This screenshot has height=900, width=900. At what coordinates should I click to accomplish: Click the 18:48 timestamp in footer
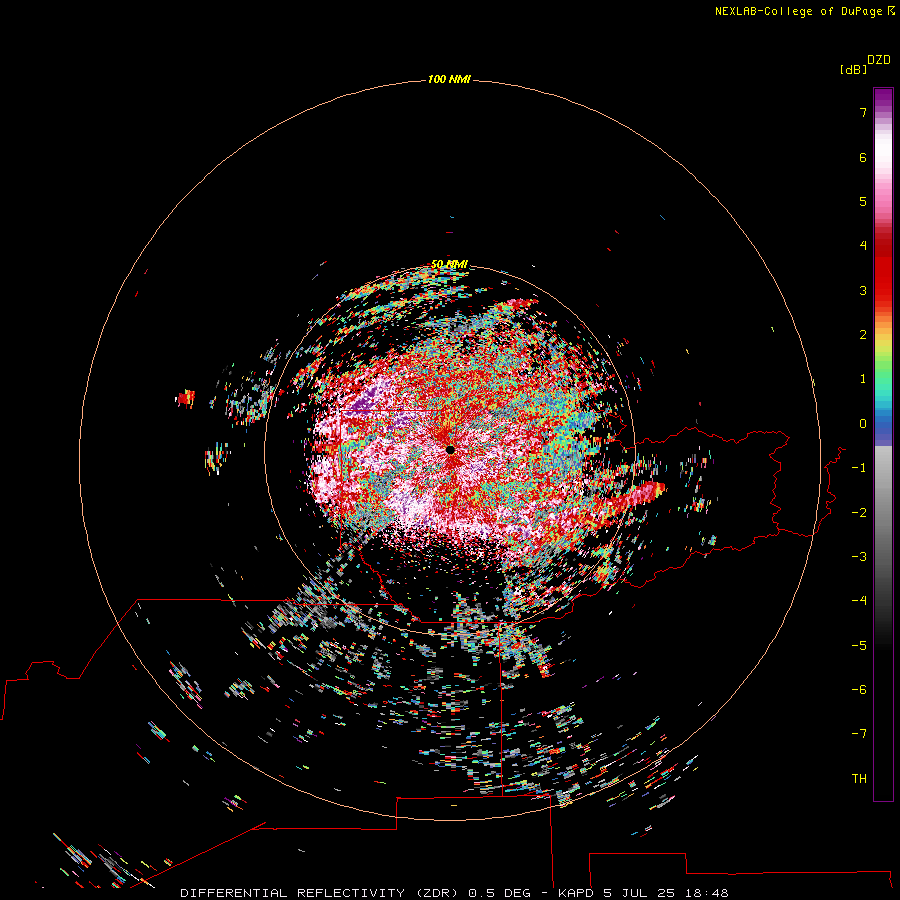click(x=705, y=893)
